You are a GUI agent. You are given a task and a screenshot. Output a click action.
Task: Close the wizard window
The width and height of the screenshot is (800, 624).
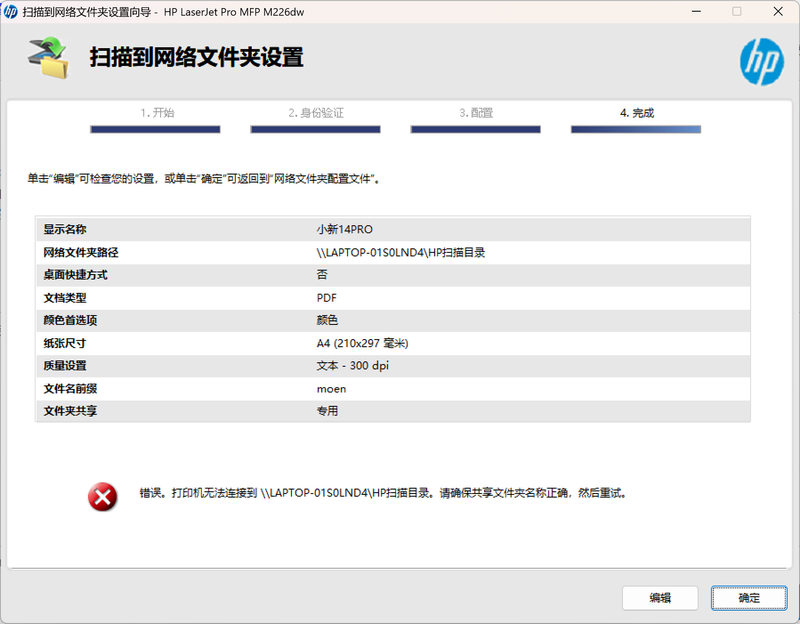778,11
